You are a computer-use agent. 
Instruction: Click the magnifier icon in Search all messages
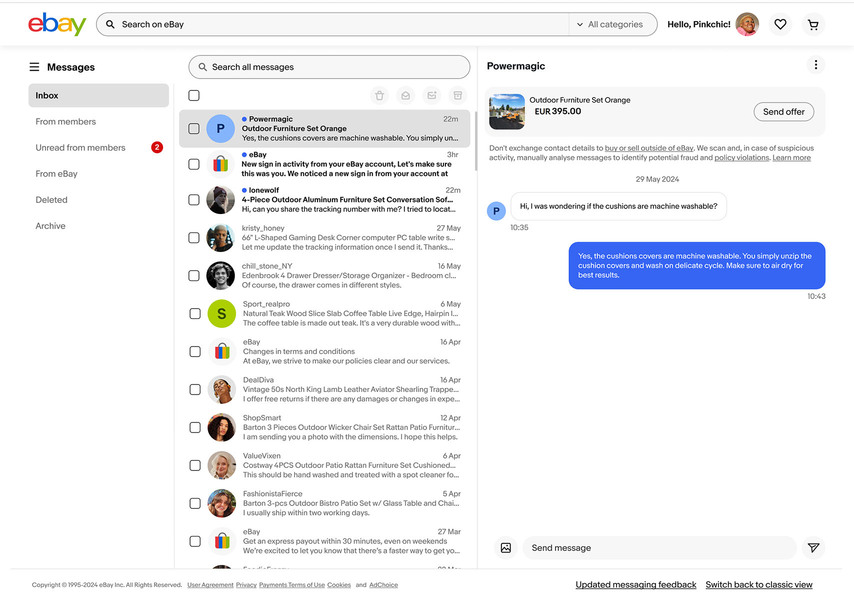coord(203,67)
